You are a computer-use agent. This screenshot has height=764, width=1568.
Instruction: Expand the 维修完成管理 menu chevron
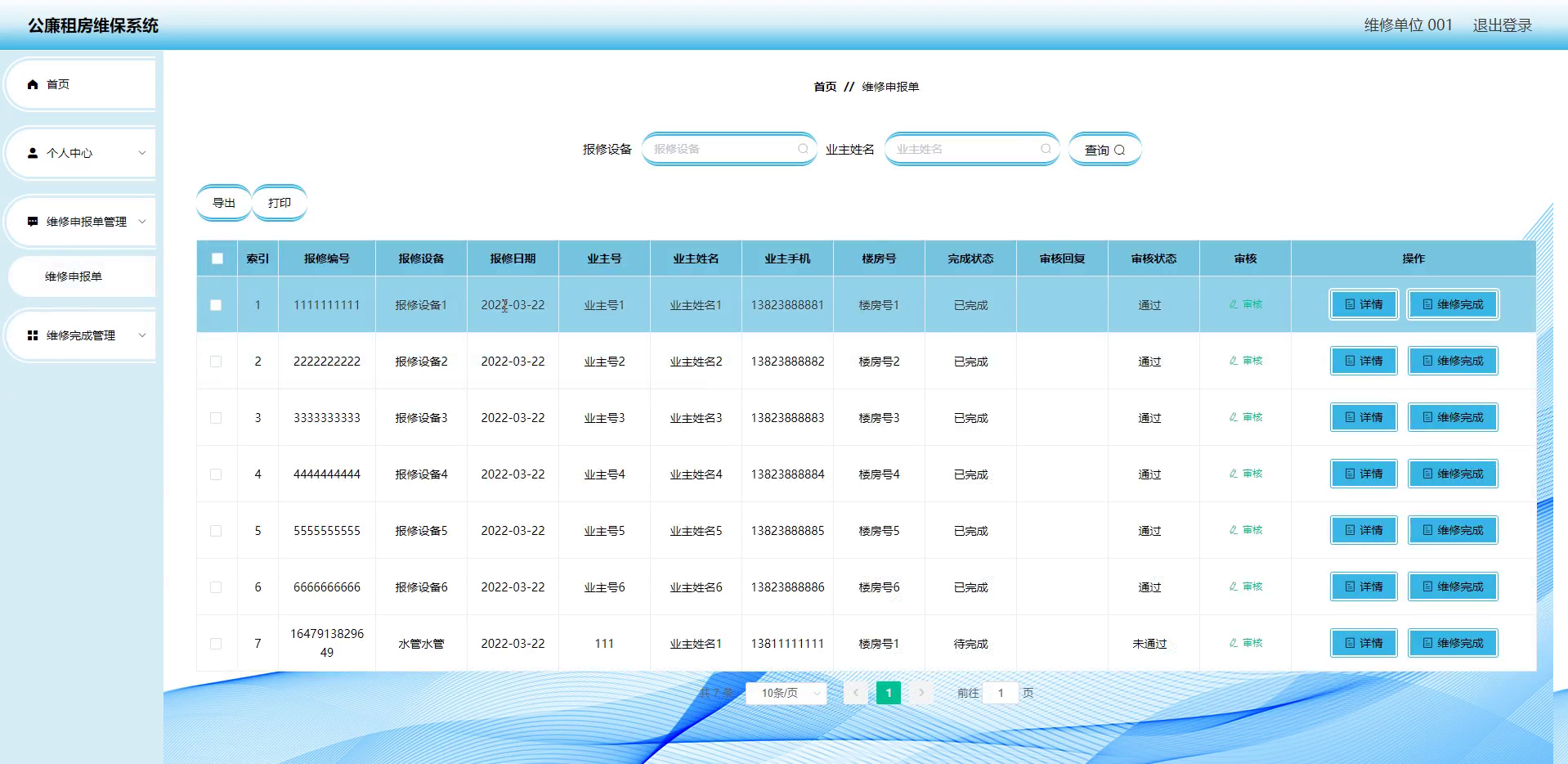click(142, 335)
